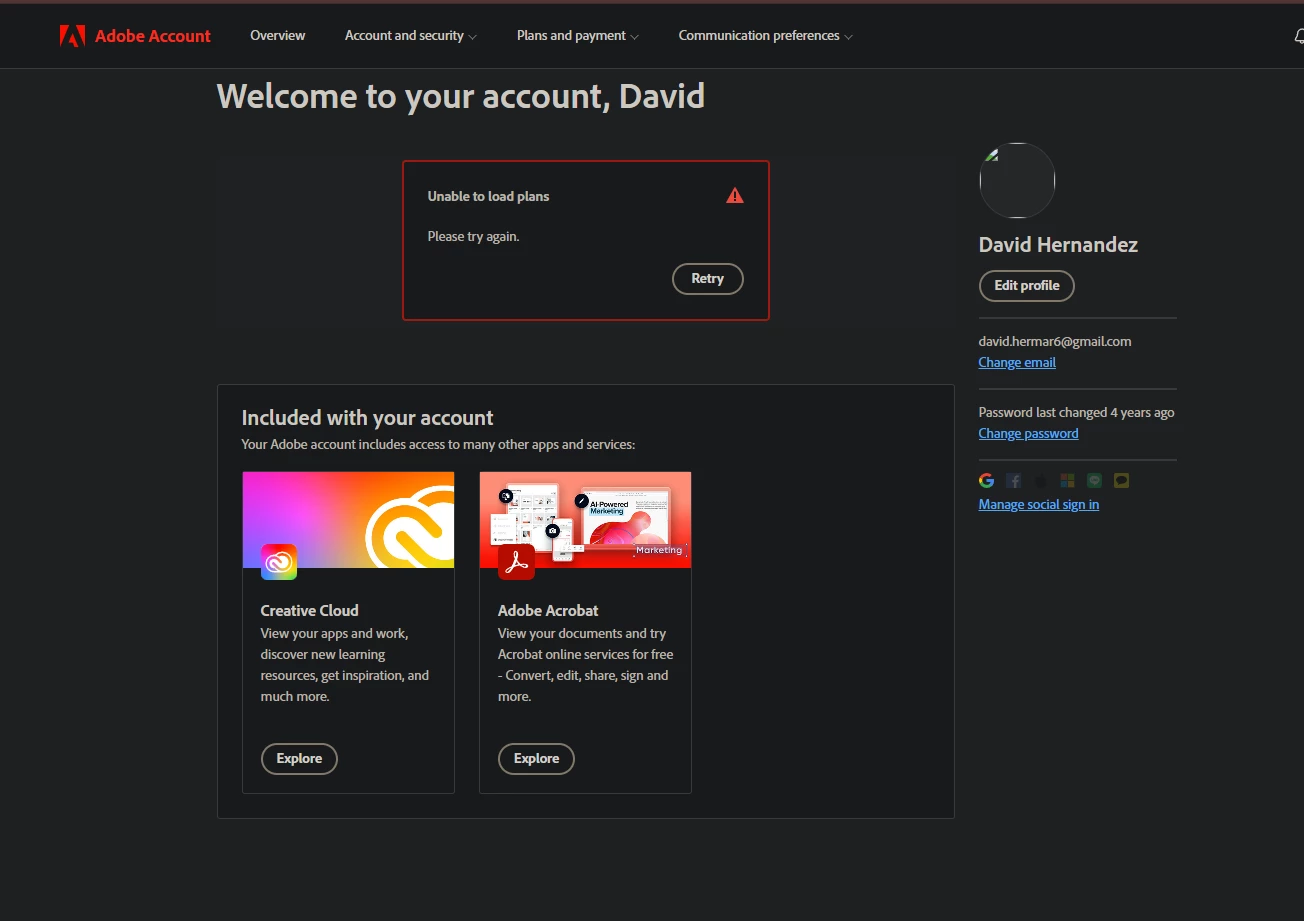Click the 'Unable to load plans' message

488,196
